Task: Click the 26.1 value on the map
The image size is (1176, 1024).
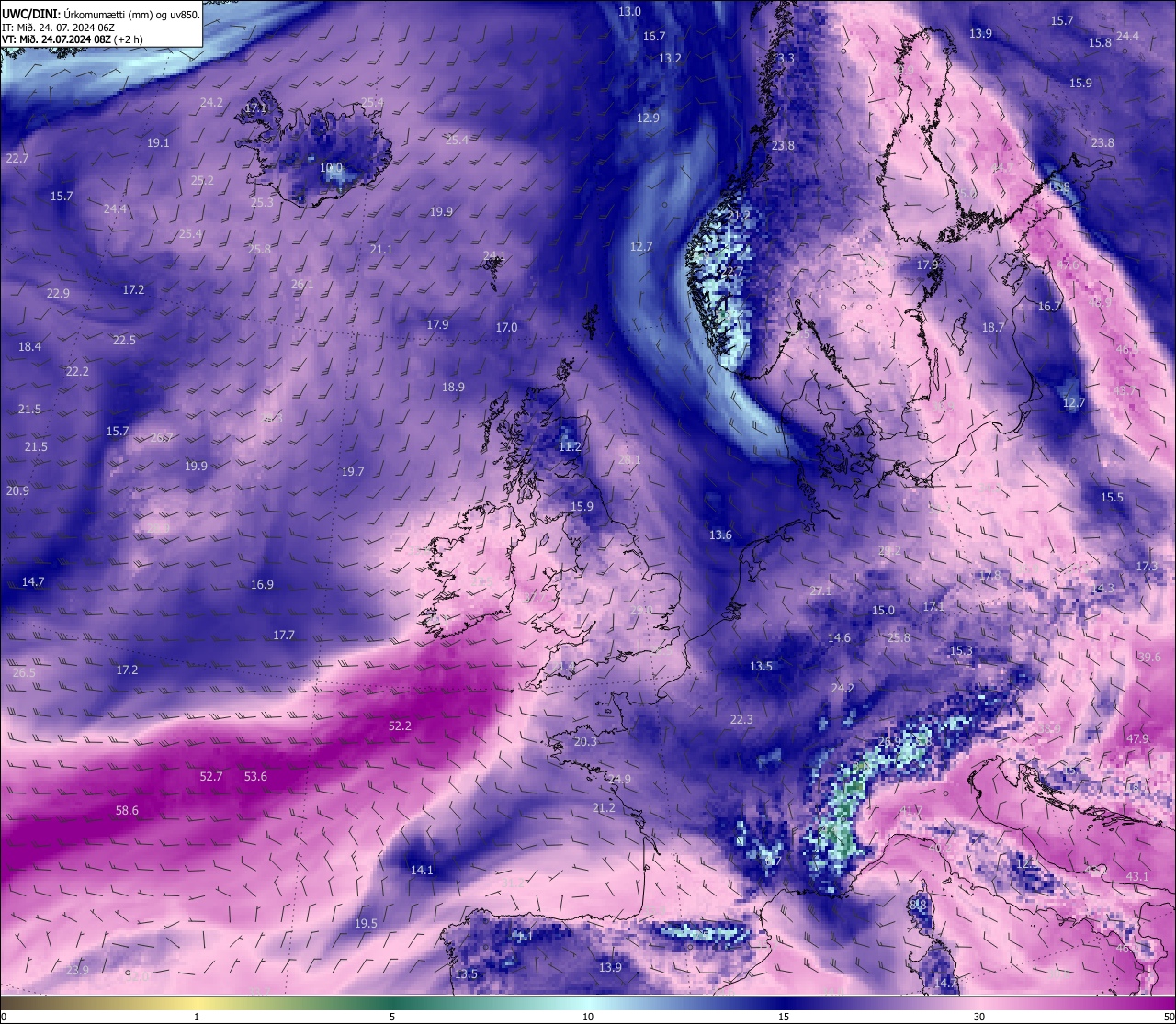Action: click(x=302, y=284)
